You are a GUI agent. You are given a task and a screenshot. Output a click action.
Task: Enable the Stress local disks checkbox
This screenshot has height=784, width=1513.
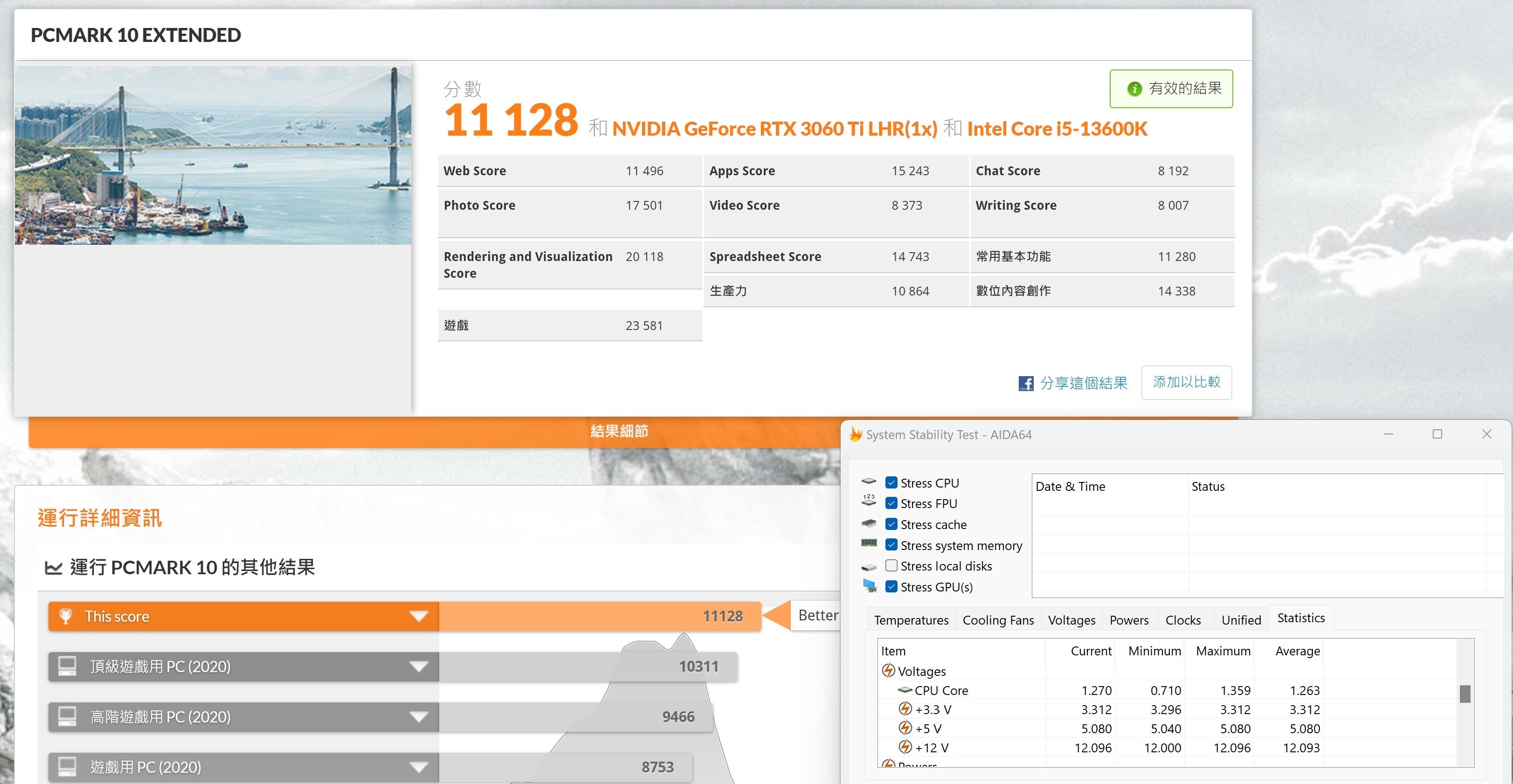(x=891, y=565)
